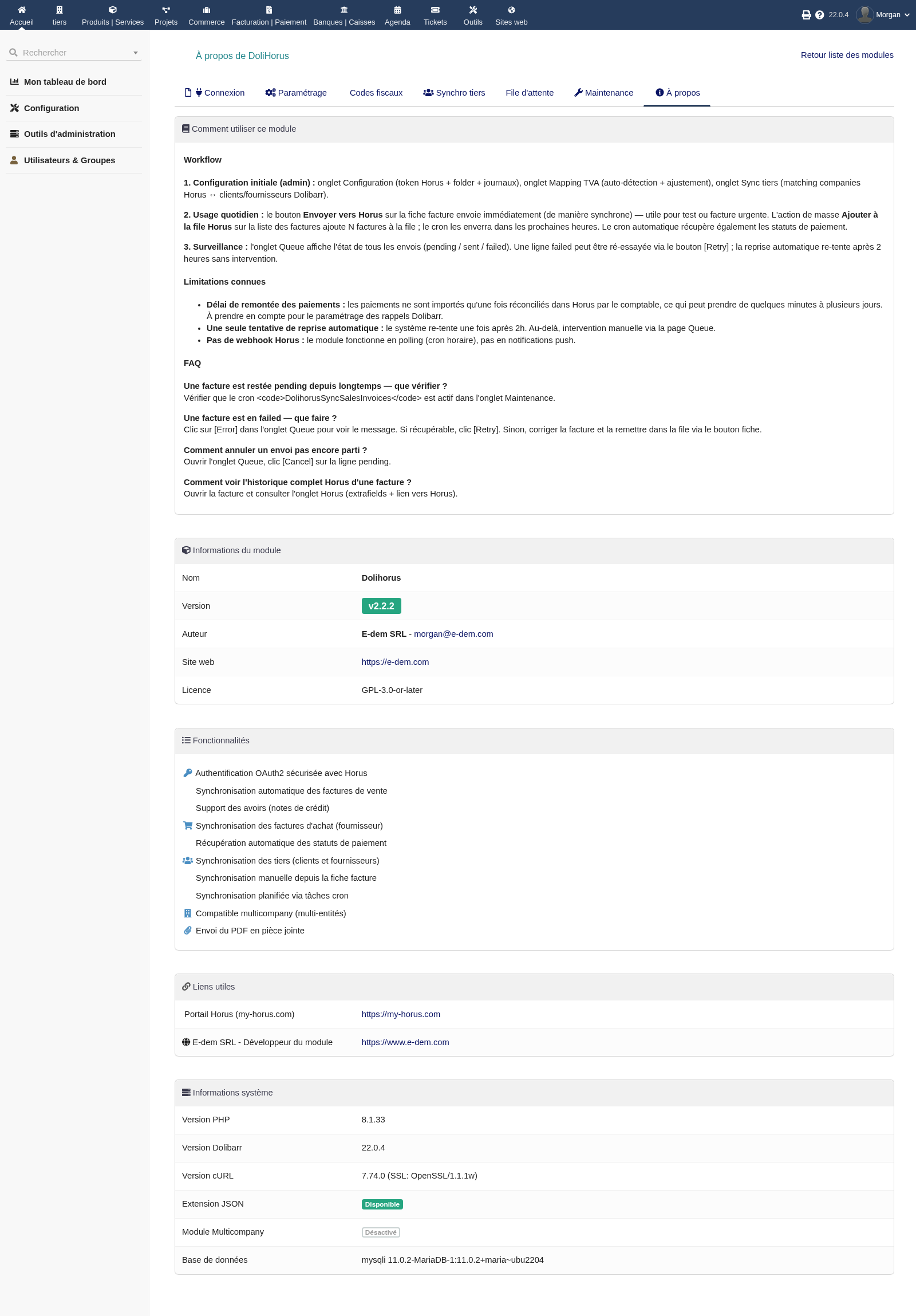Click the Projets top menu icon
The width and height of the screenshot is (916, 1316).
coord(165,10)
